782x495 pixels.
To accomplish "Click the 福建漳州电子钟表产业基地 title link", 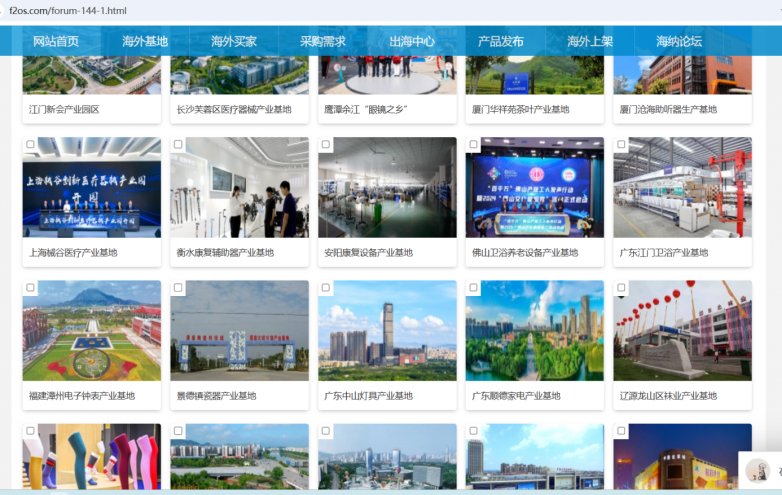I will tap(82, 396).
